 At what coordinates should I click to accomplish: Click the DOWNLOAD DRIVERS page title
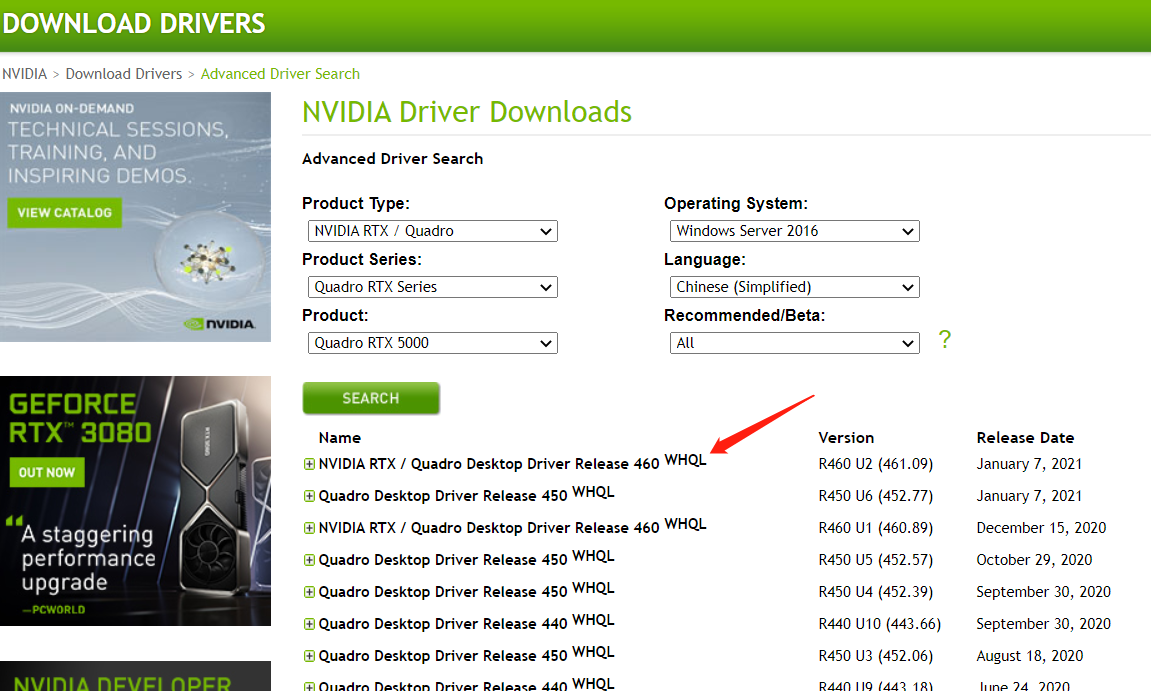pyautogui.click(x=134, y=23)
